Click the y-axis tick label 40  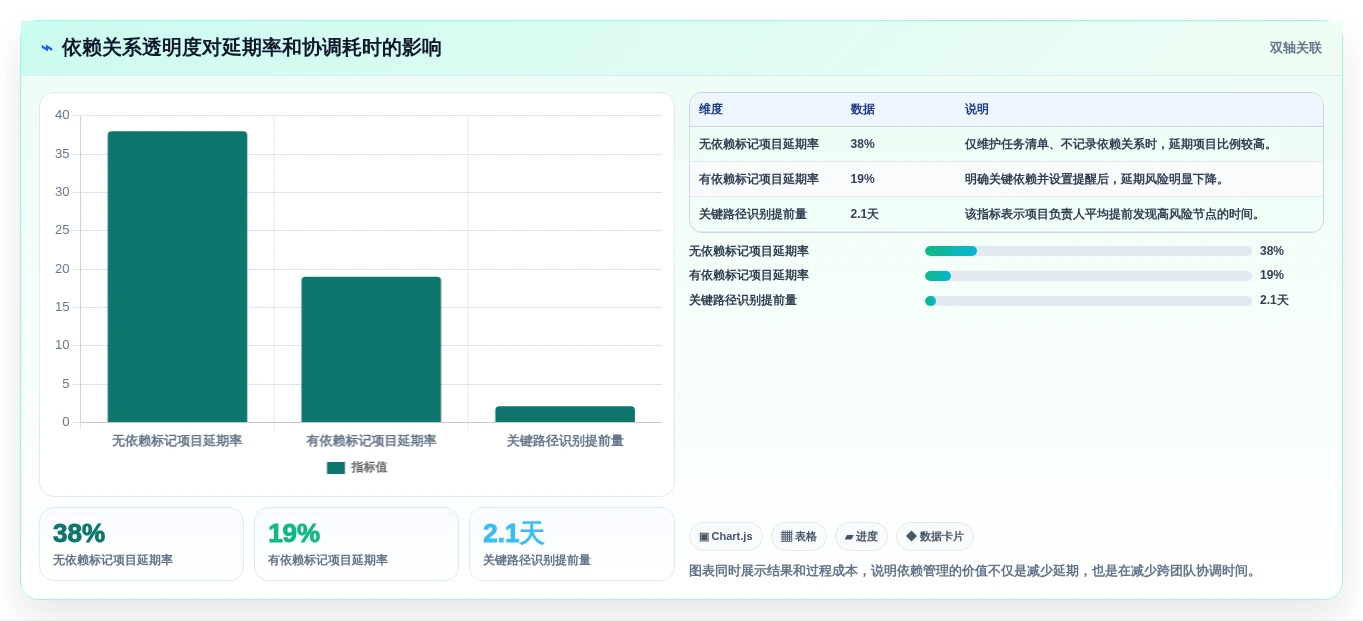pyautogui.click(x=62, y=115)
